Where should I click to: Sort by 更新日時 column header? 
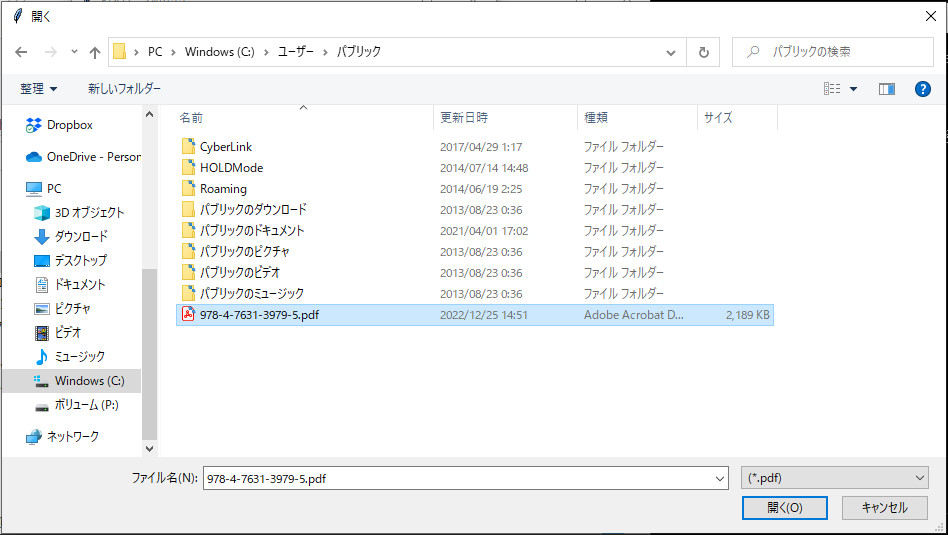click(x=464, y=117)
